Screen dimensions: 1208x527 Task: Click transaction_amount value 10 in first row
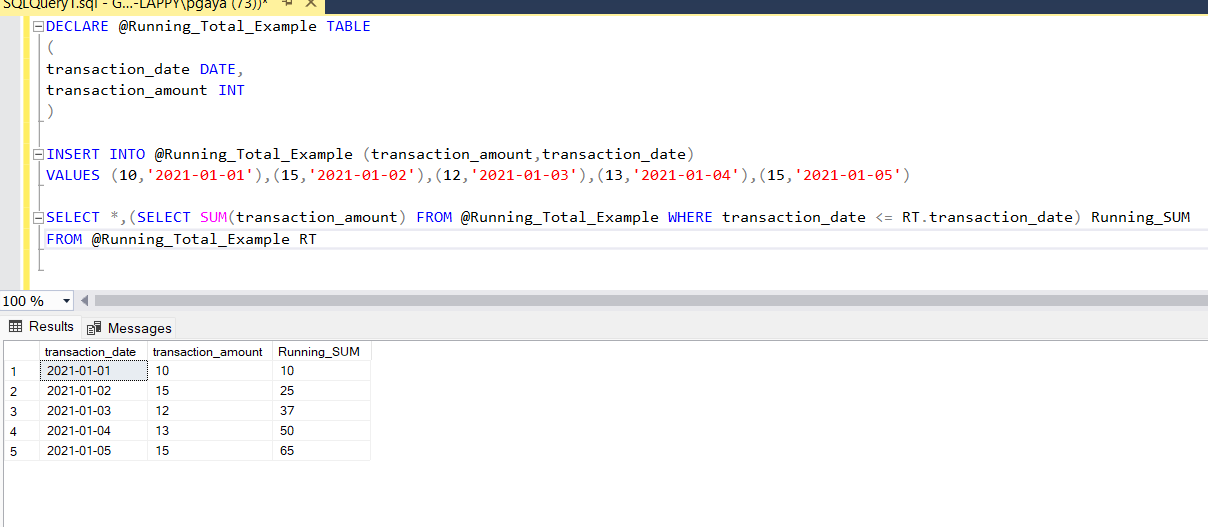tap(211, 371)
